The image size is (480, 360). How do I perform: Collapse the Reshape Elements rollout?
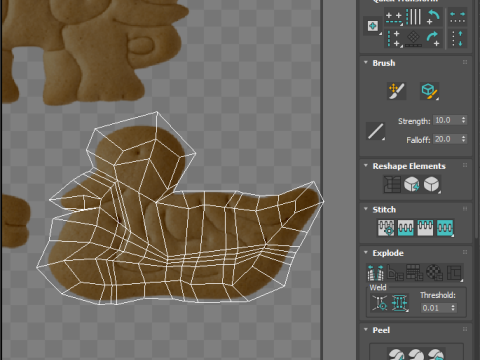(x=366, y=166)
